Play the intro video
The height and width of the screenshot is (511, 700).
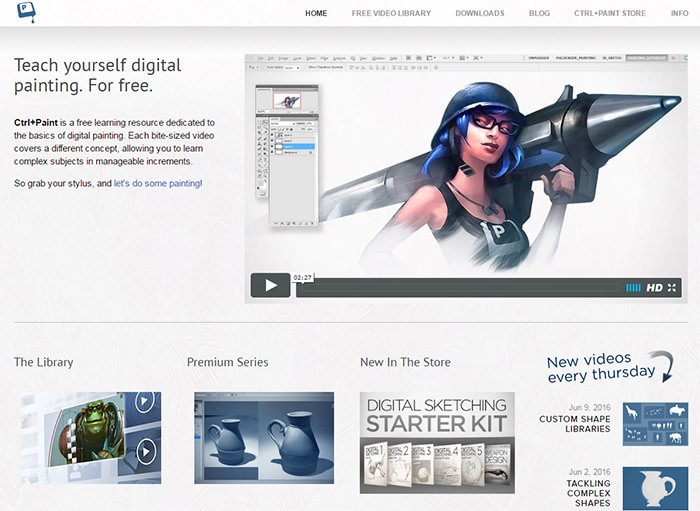(270, 285)
